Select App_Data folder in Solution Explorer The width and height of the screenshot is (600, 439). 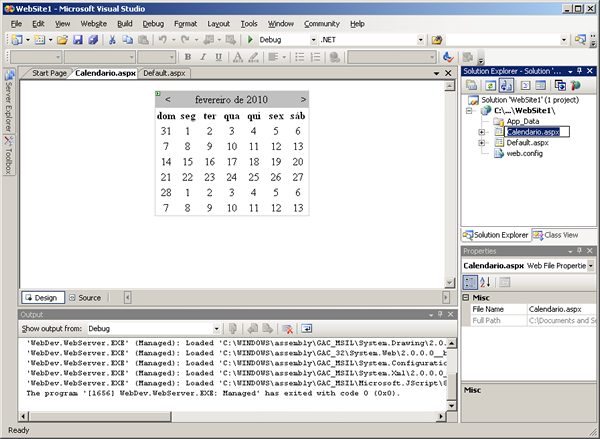523,121
